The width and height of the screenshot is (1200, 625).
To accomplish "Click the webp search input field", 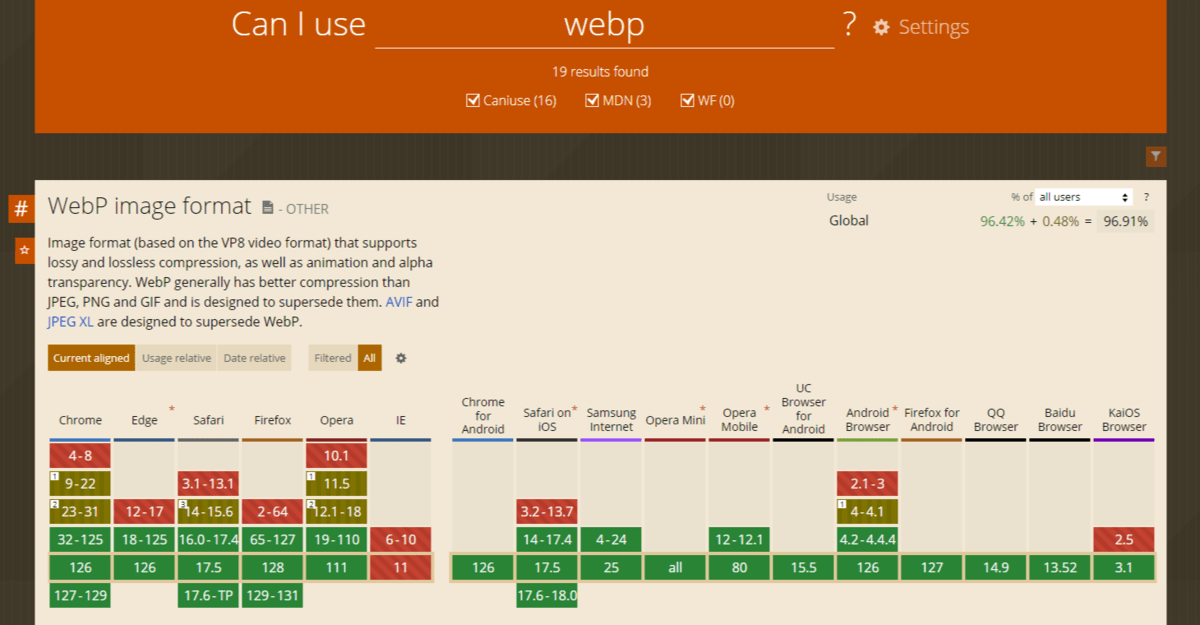I will (604, 25).
